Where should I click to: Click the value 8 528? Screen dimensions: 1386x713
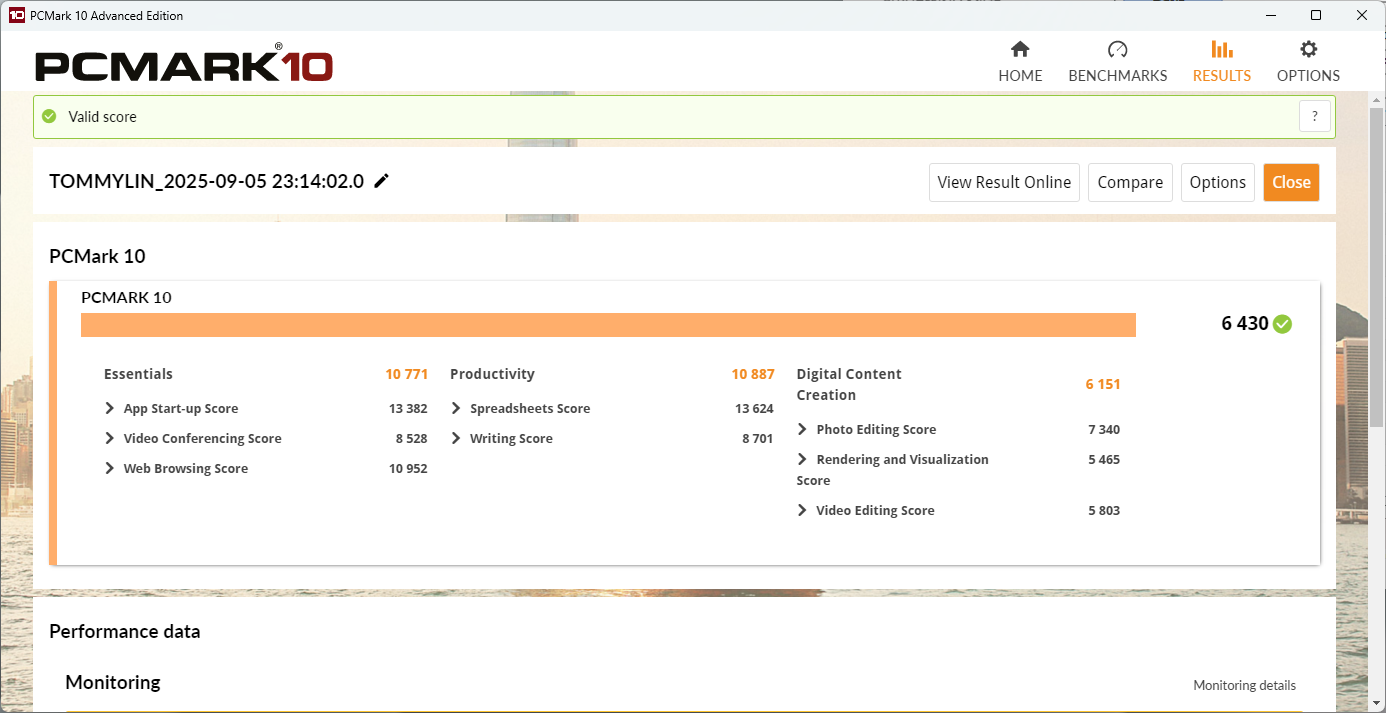[x=411, y=438]
